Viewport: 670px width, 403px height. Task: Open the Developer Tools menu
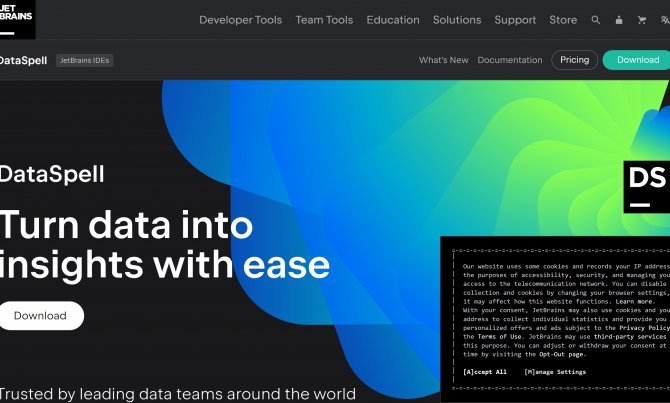(x=241, y=20)
